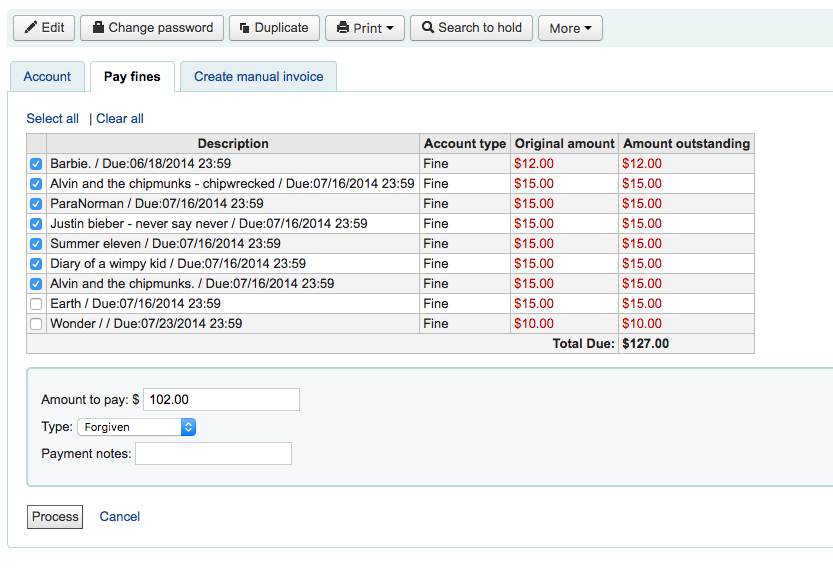Viewport: 833px width, 572px height.
Task: Click the Cancel link
Action: (120, 517)
